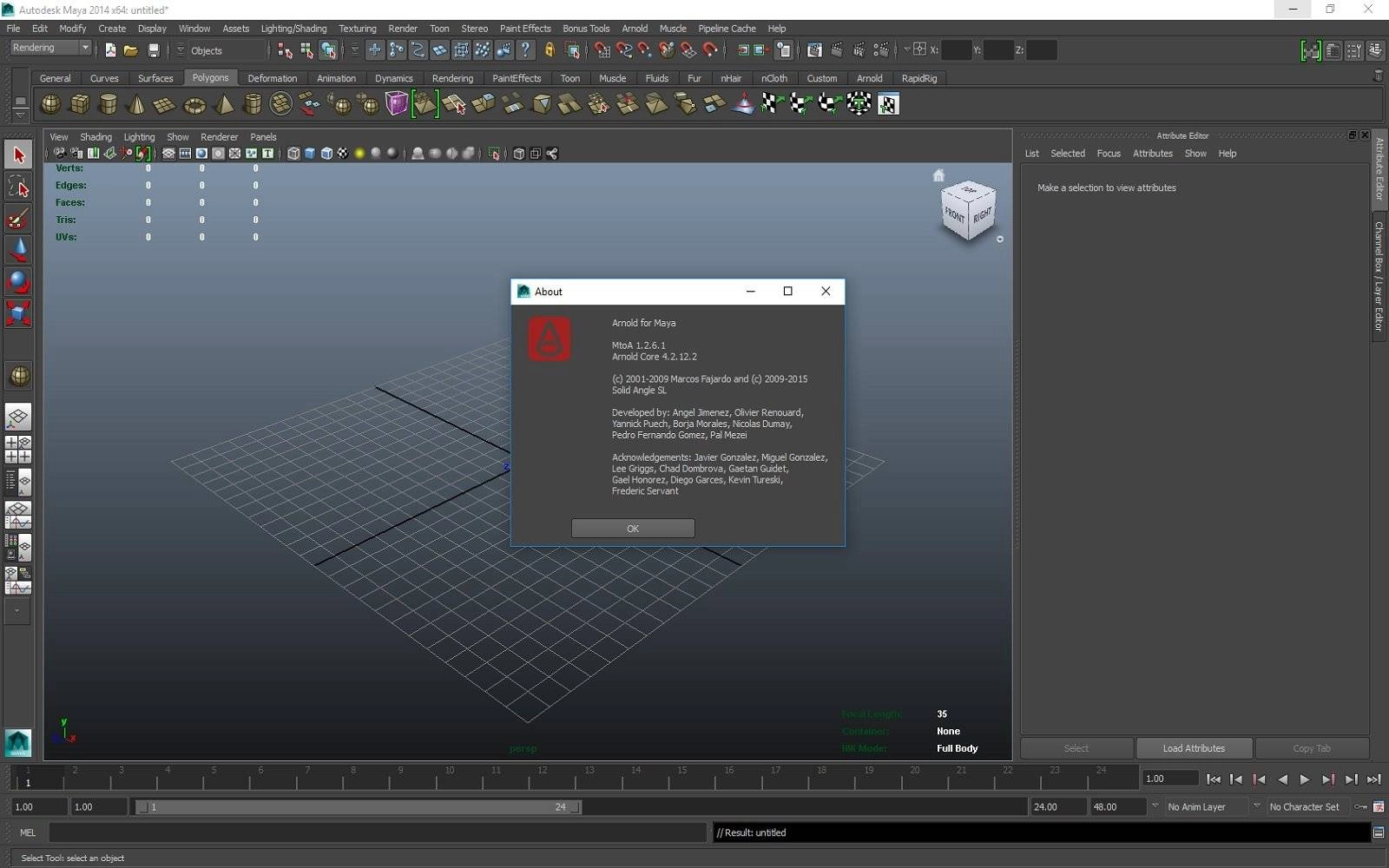Activate the Lasso Select tool
Screen dimensions: 1389x868
18,187
